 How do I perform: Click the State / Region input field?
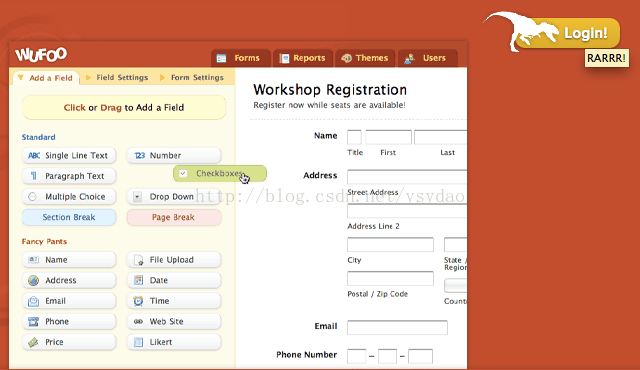click(456, 245)
